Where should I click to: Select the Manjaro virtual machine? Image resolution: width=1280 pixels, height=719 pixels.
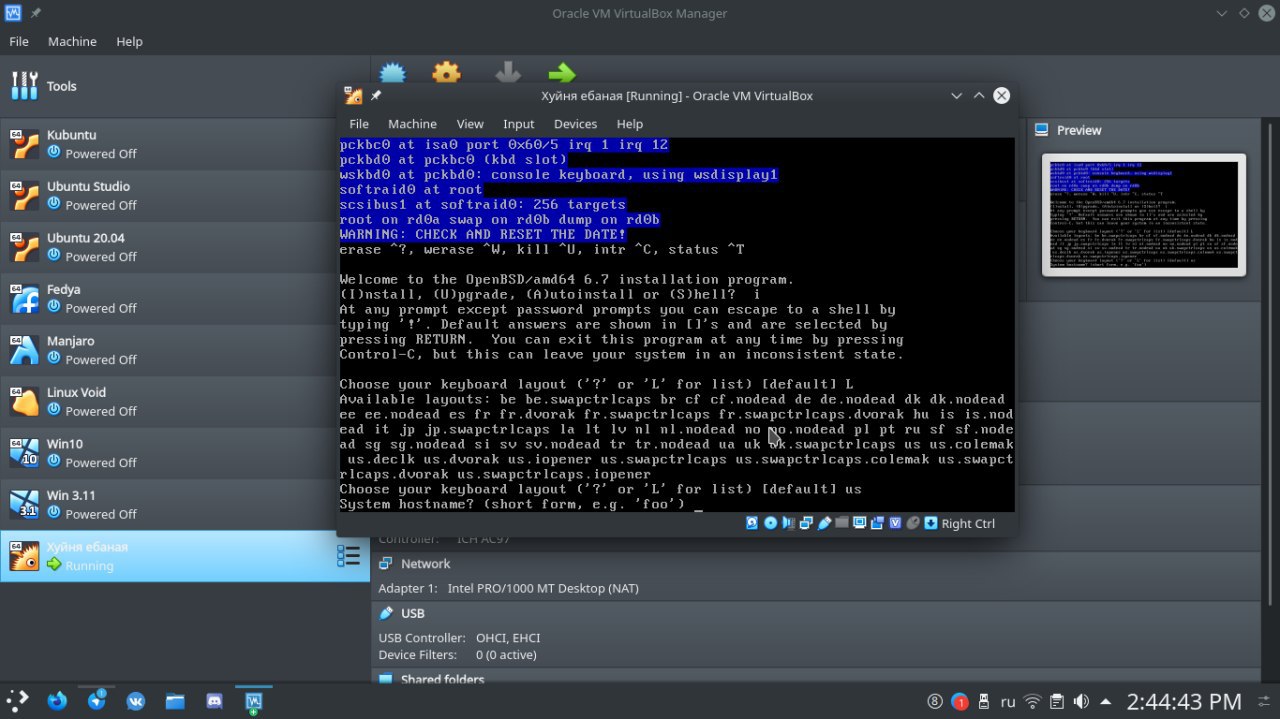(185, 350)
